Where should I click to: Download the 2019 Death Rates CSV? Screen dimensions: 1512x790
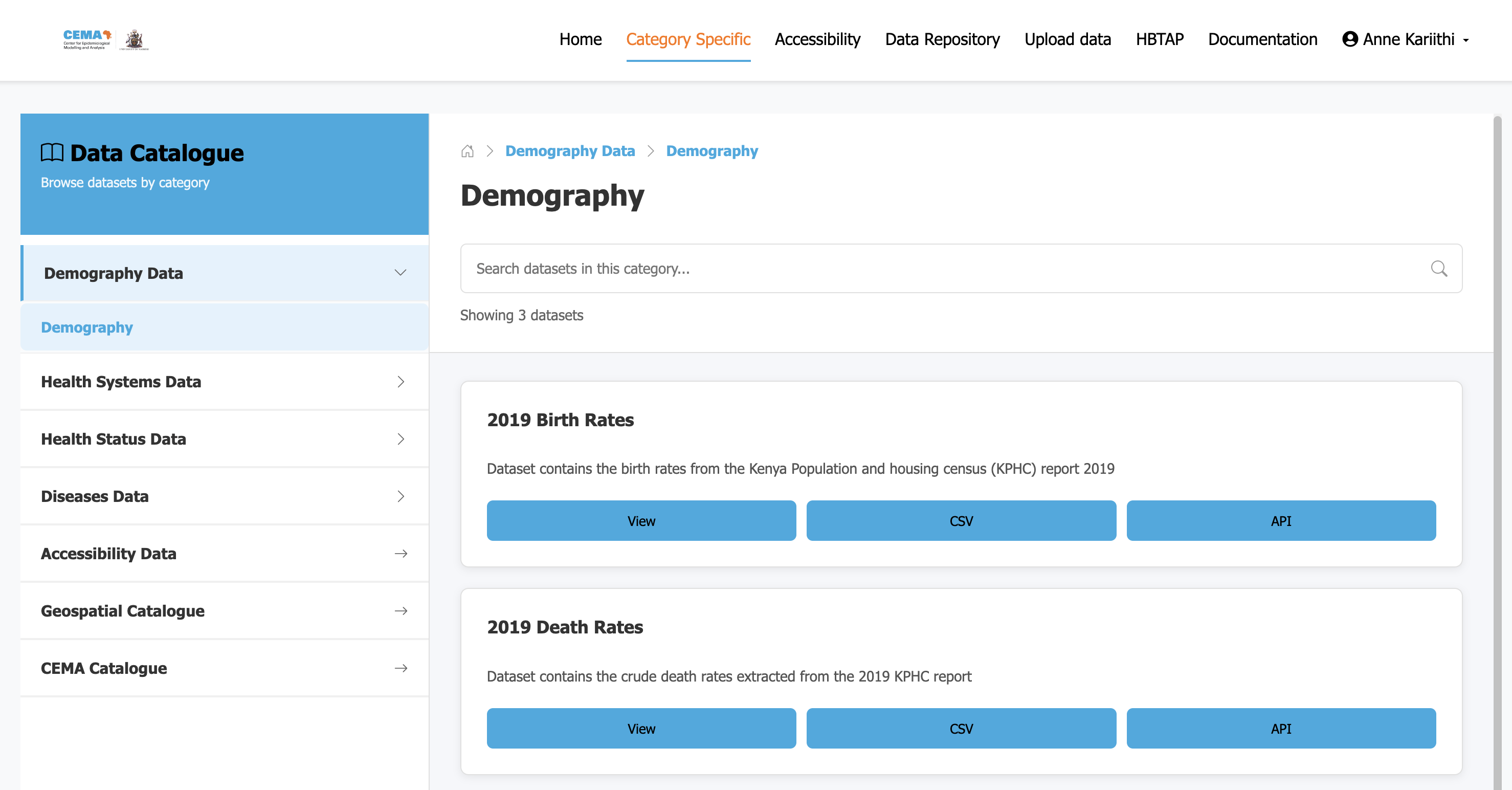[x=961, y=729]
